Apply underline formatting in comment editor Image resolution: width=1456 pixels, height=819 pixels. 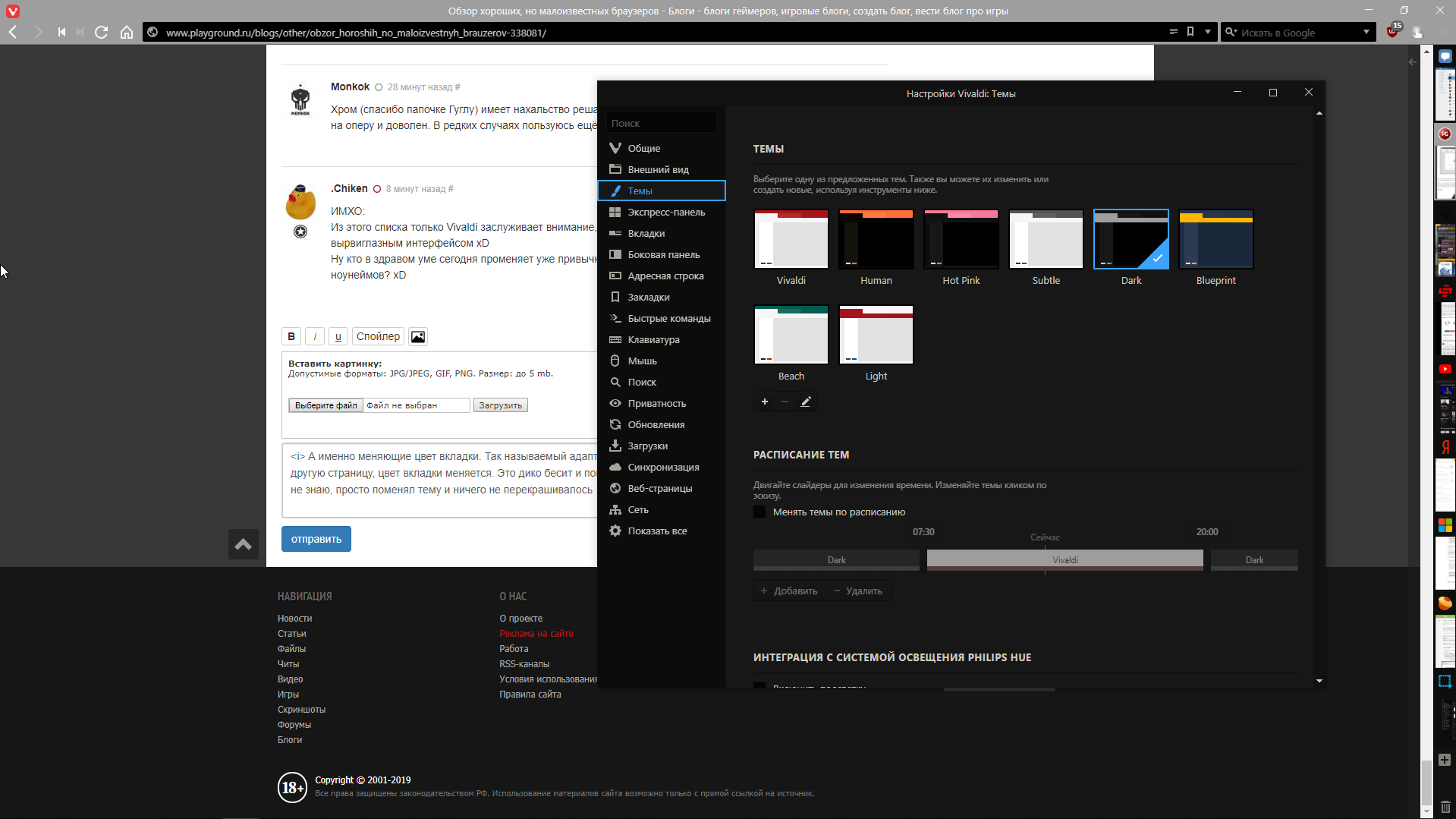pyautogui.click(x=338, y=336)
